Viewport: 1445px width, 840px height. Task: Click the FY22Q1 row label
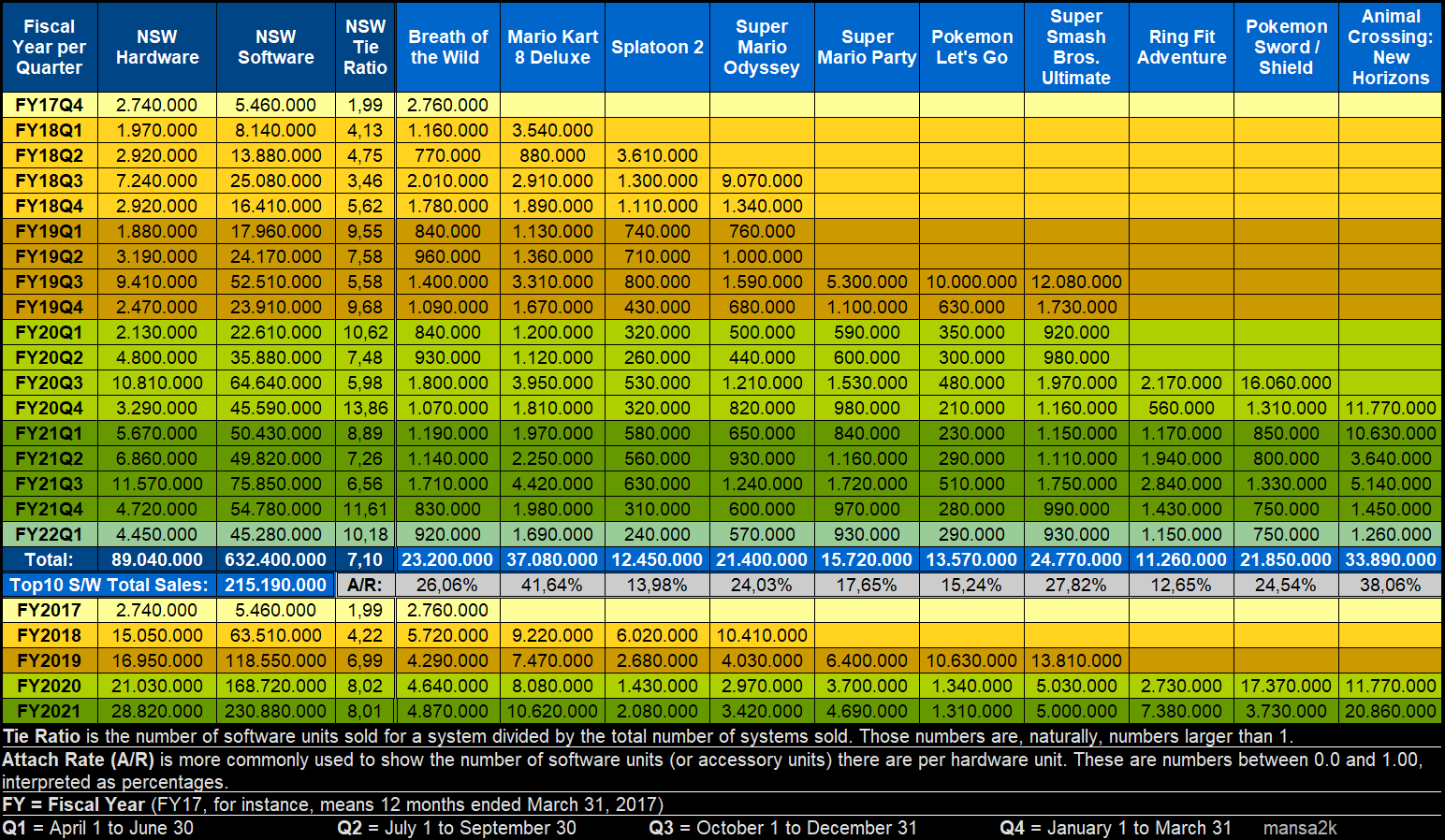point(50,534)
